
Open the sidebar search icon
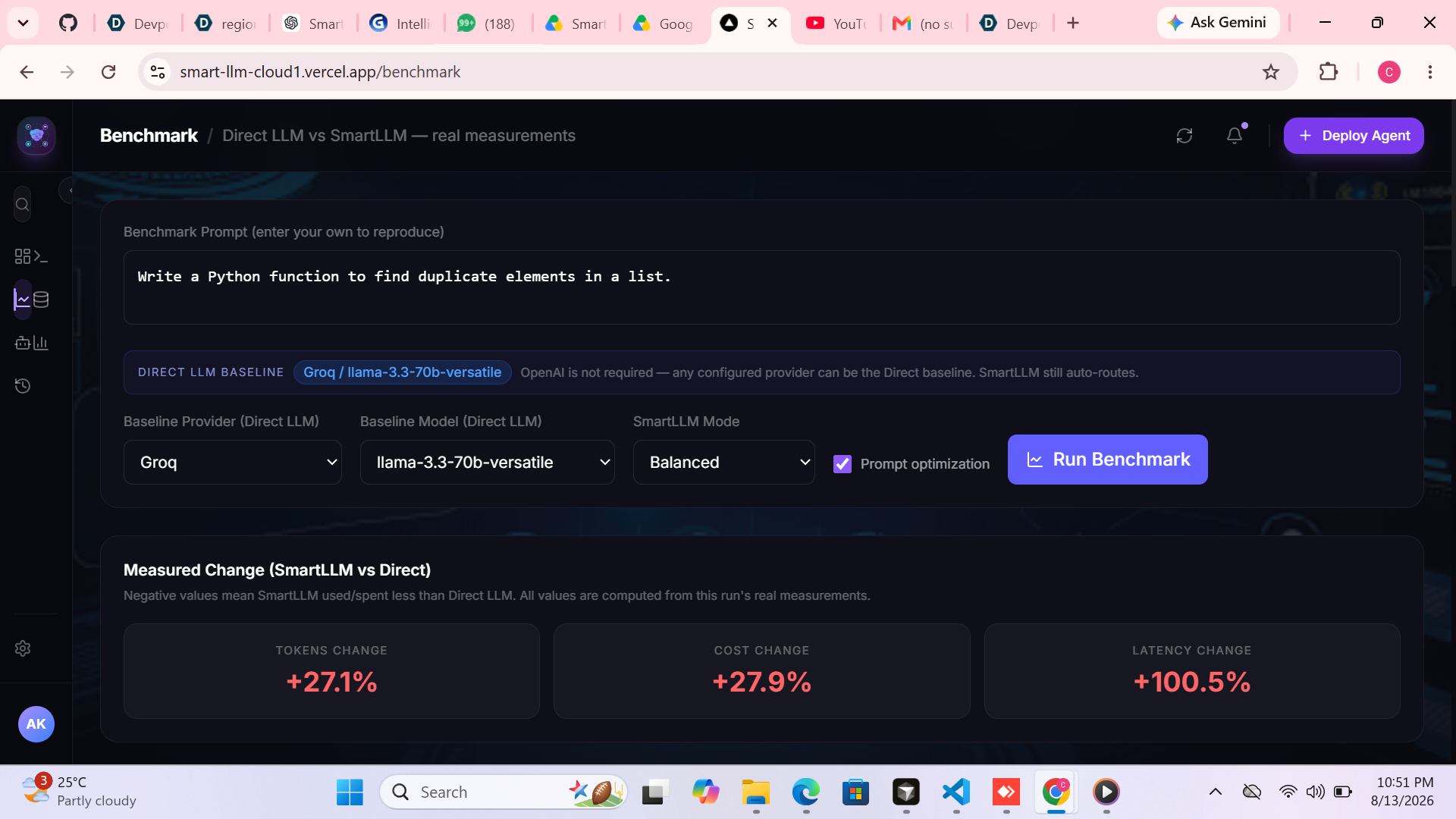click(x=23, y=205)
